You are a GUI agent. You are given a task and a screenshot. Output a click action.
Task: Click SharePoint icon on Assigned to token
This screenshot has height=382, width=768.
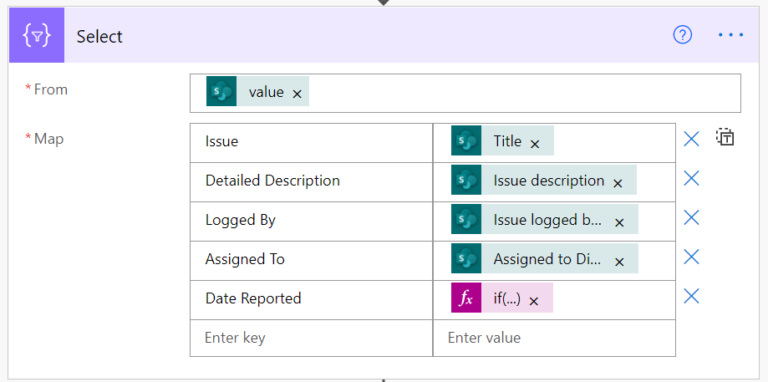click(466, 258)
